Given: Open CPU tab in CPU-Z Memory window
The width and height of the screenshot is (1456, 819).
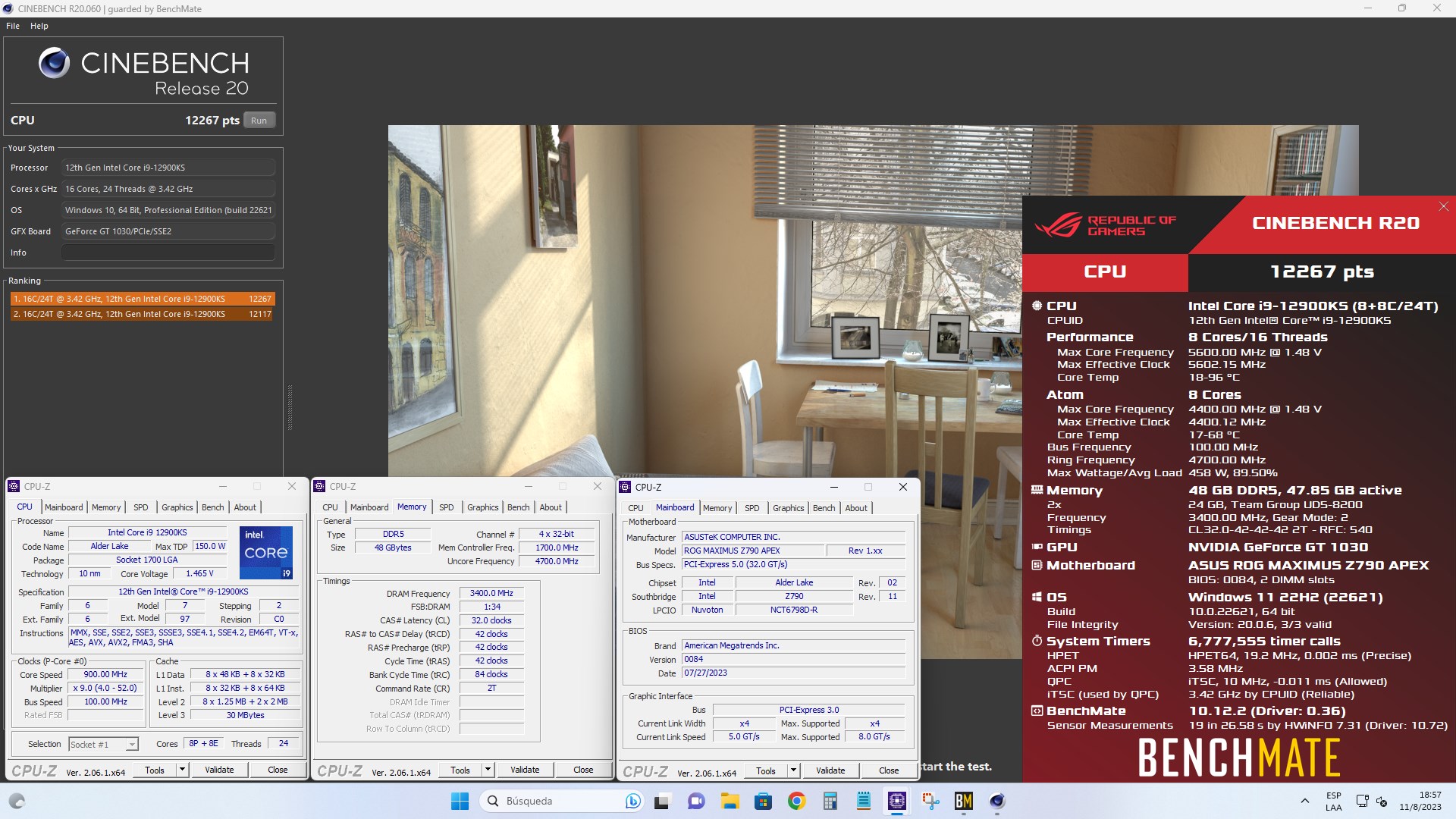Looking at the screenshot, I should click(330, 507).
